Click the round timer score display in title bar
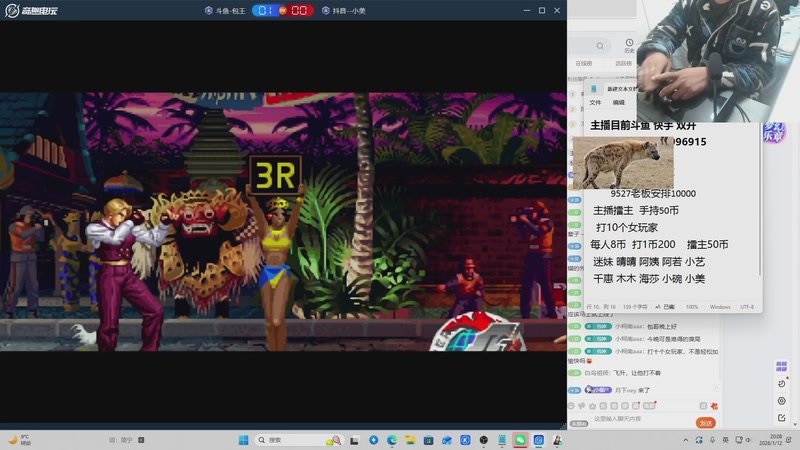The height and width of the screenshot is (450, 800). pos(283,10)
